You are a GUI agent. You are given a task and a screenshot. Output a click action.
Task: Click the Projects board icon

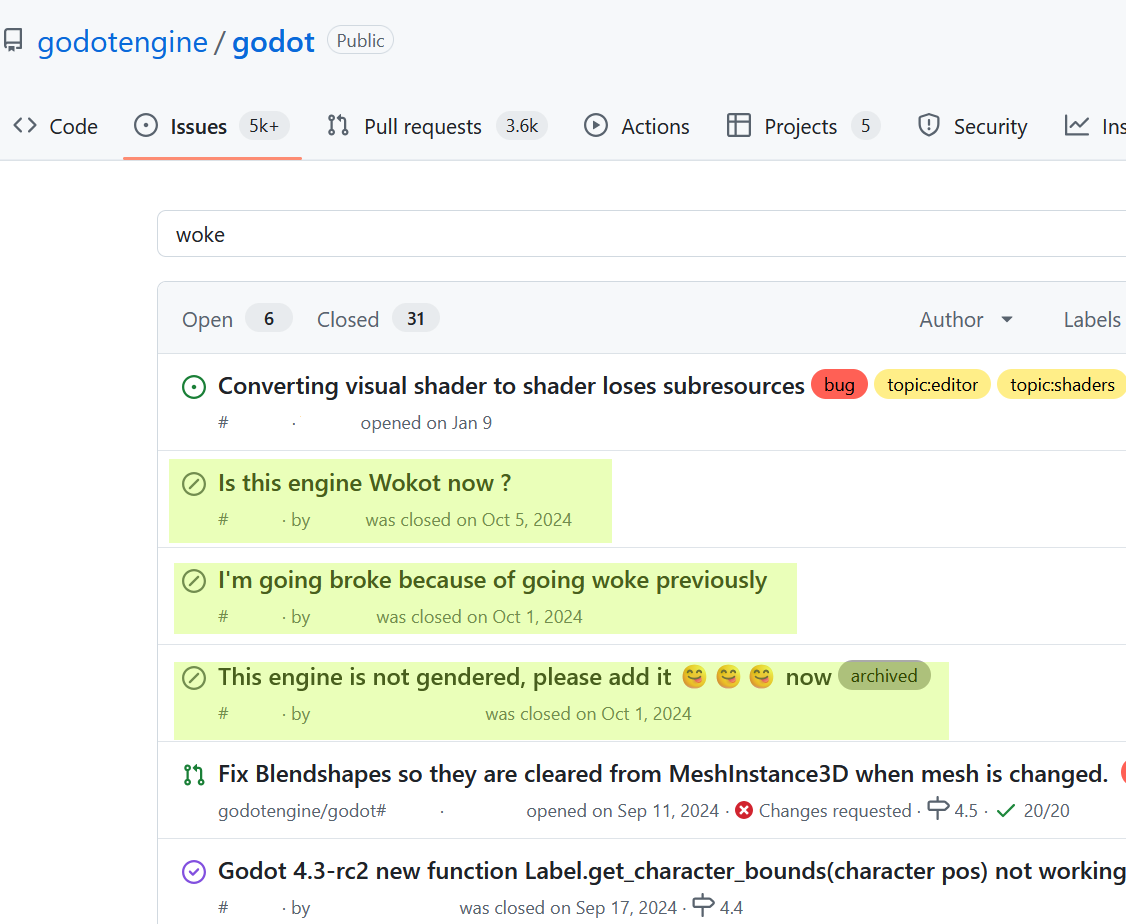739,125
